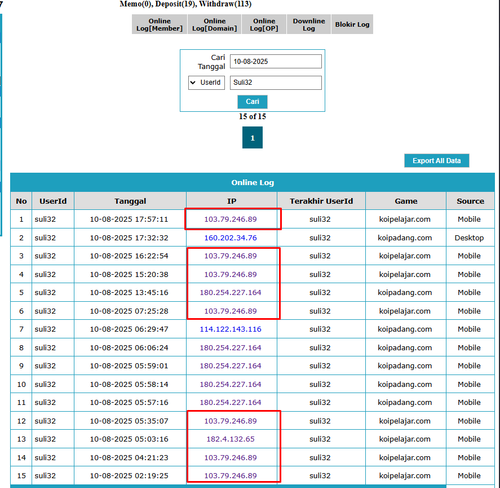The height and width of the screenshot is (488, 500).
Task: Click the IP link in row 1
Action: click(x=231, y=219)
